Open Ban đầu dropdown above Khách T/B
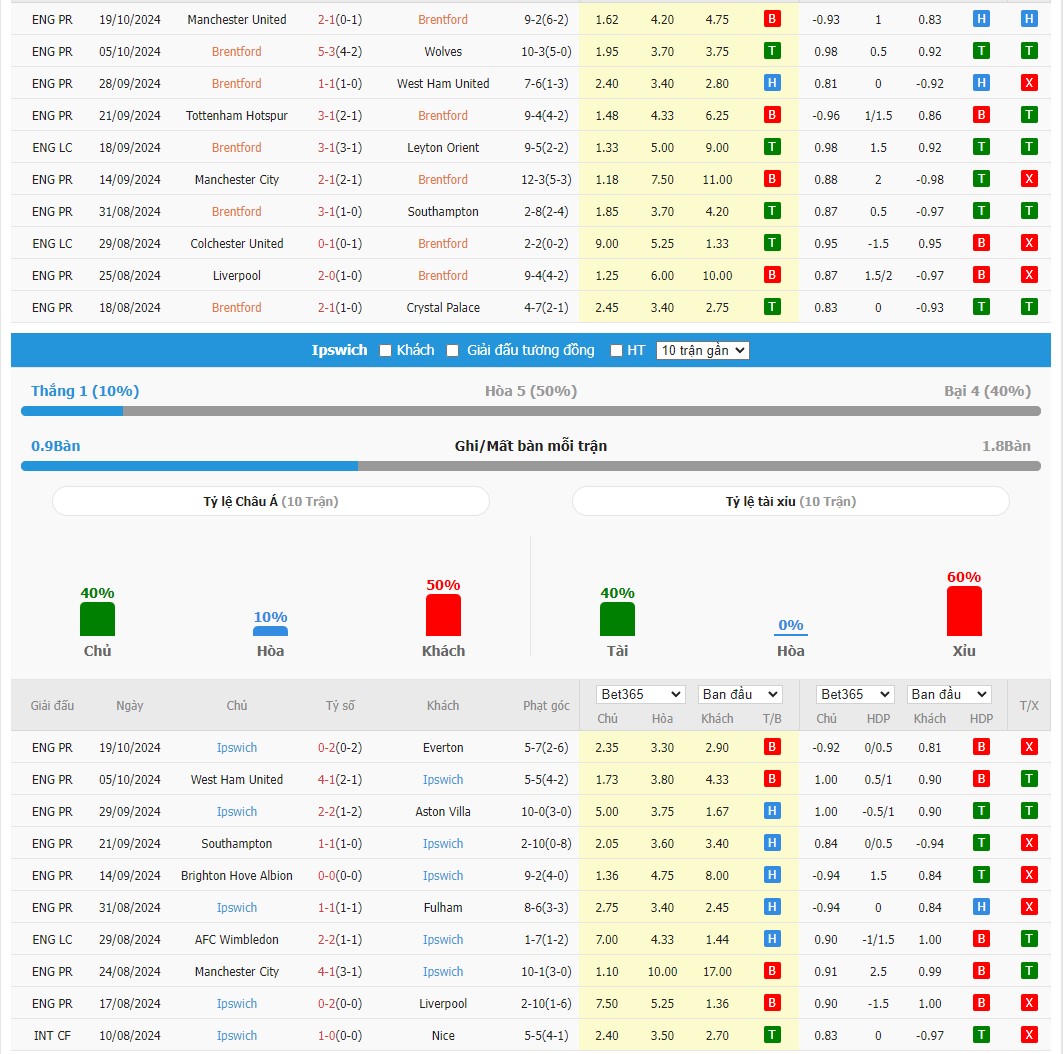1063x1054 pixels. click(740, 694)
